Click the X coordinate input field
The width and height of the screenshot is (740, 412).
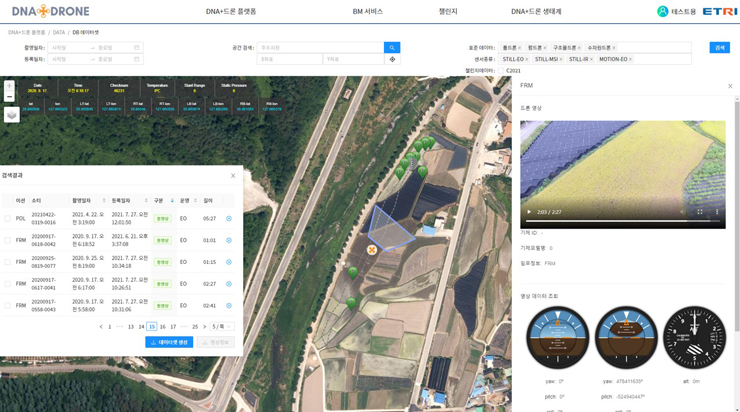[x=290, y=59]
